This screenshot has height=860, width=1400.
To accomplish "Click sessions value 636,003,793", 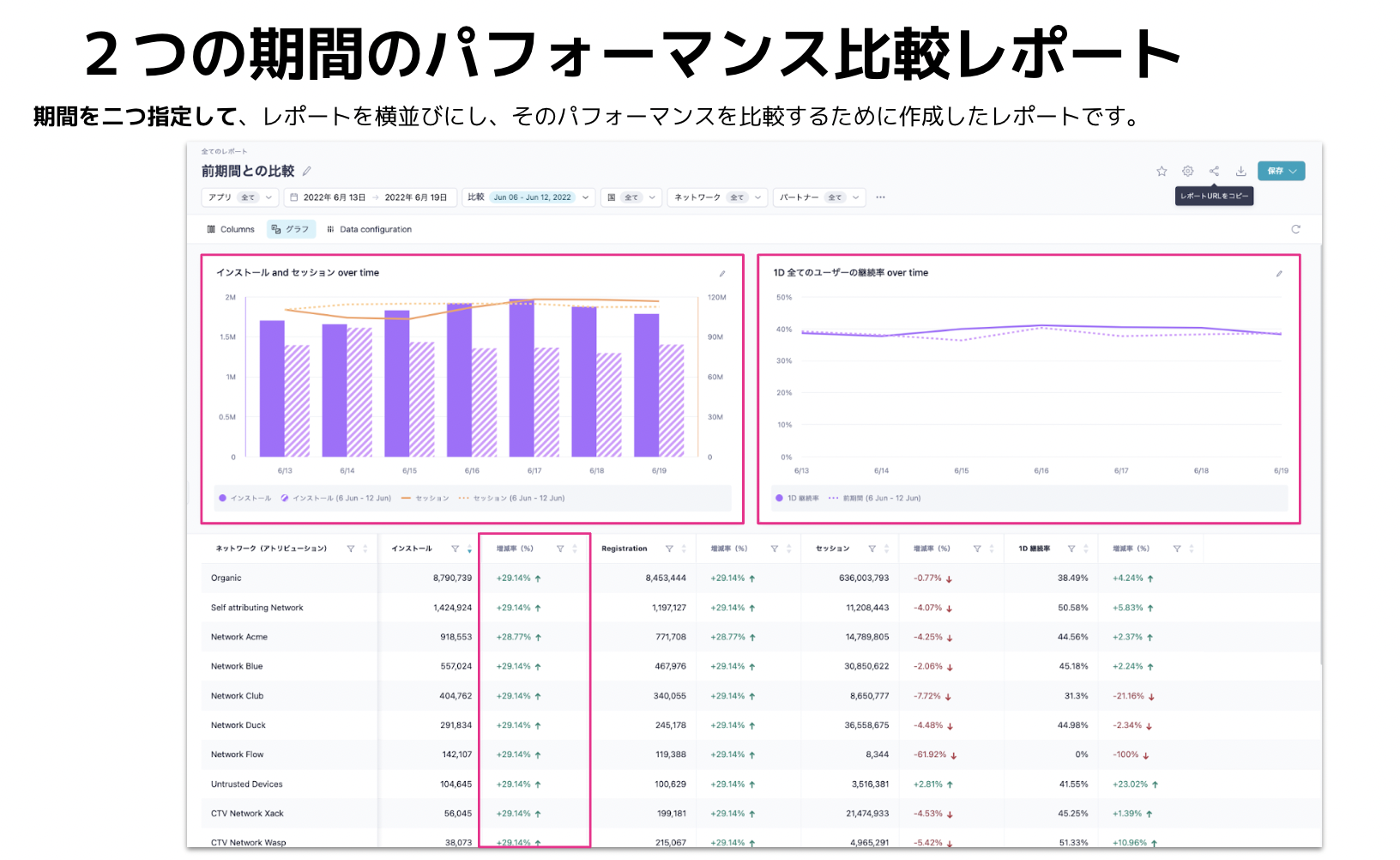I will (x=864, y=578).
